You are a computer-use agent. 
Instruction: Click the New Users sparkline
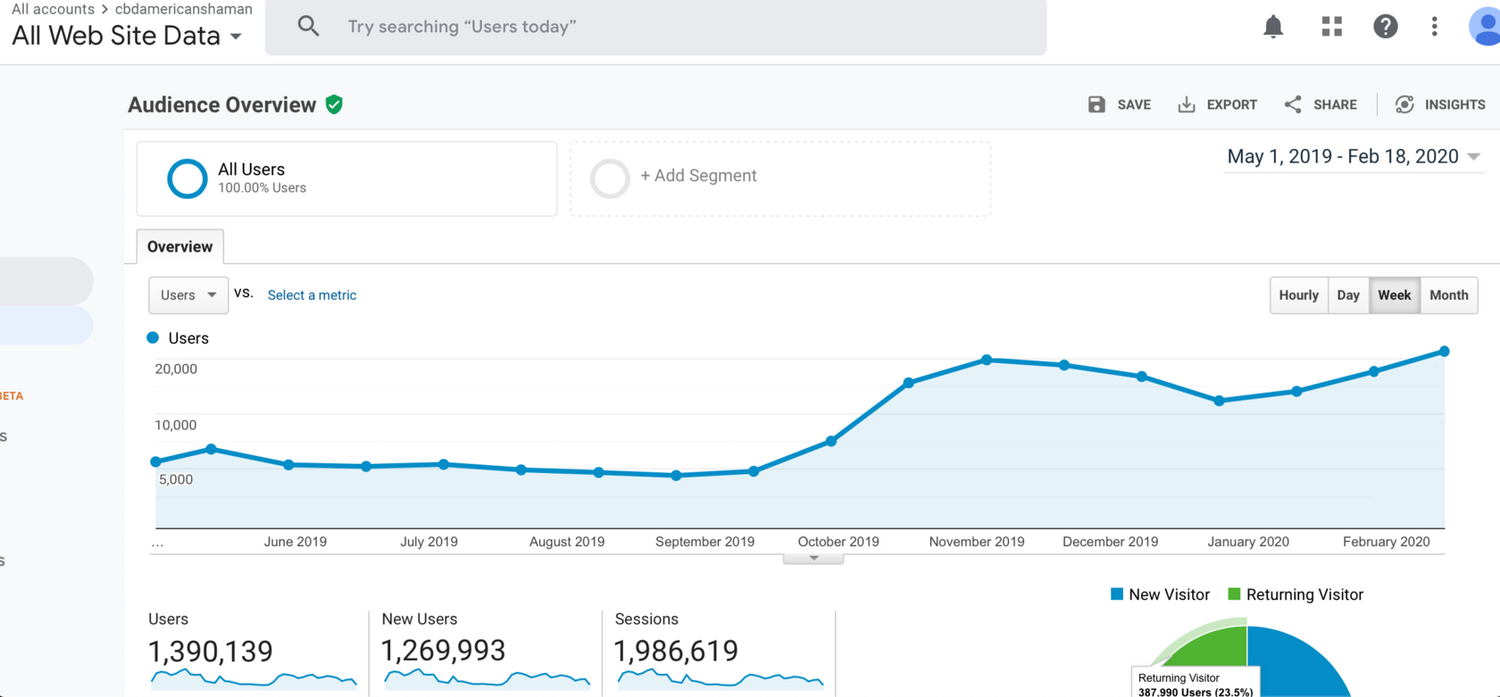click(487, 679)
